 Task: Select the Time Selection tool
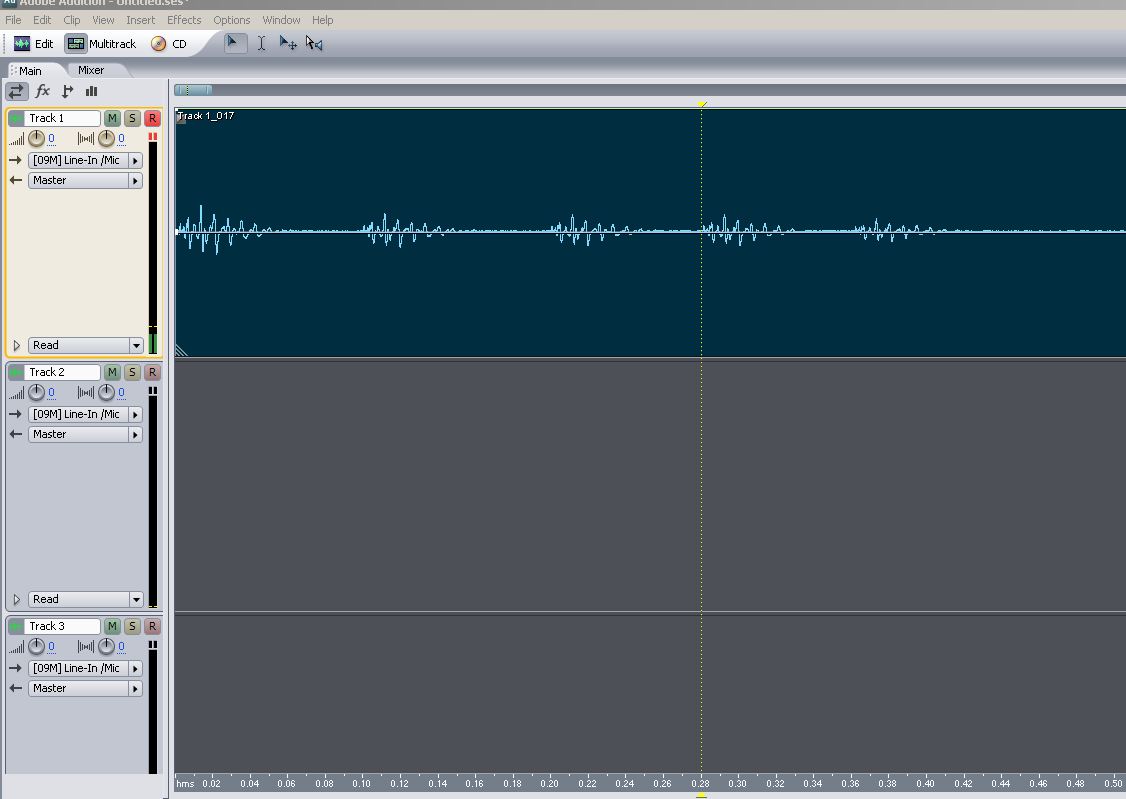click(x=261, y=43)
